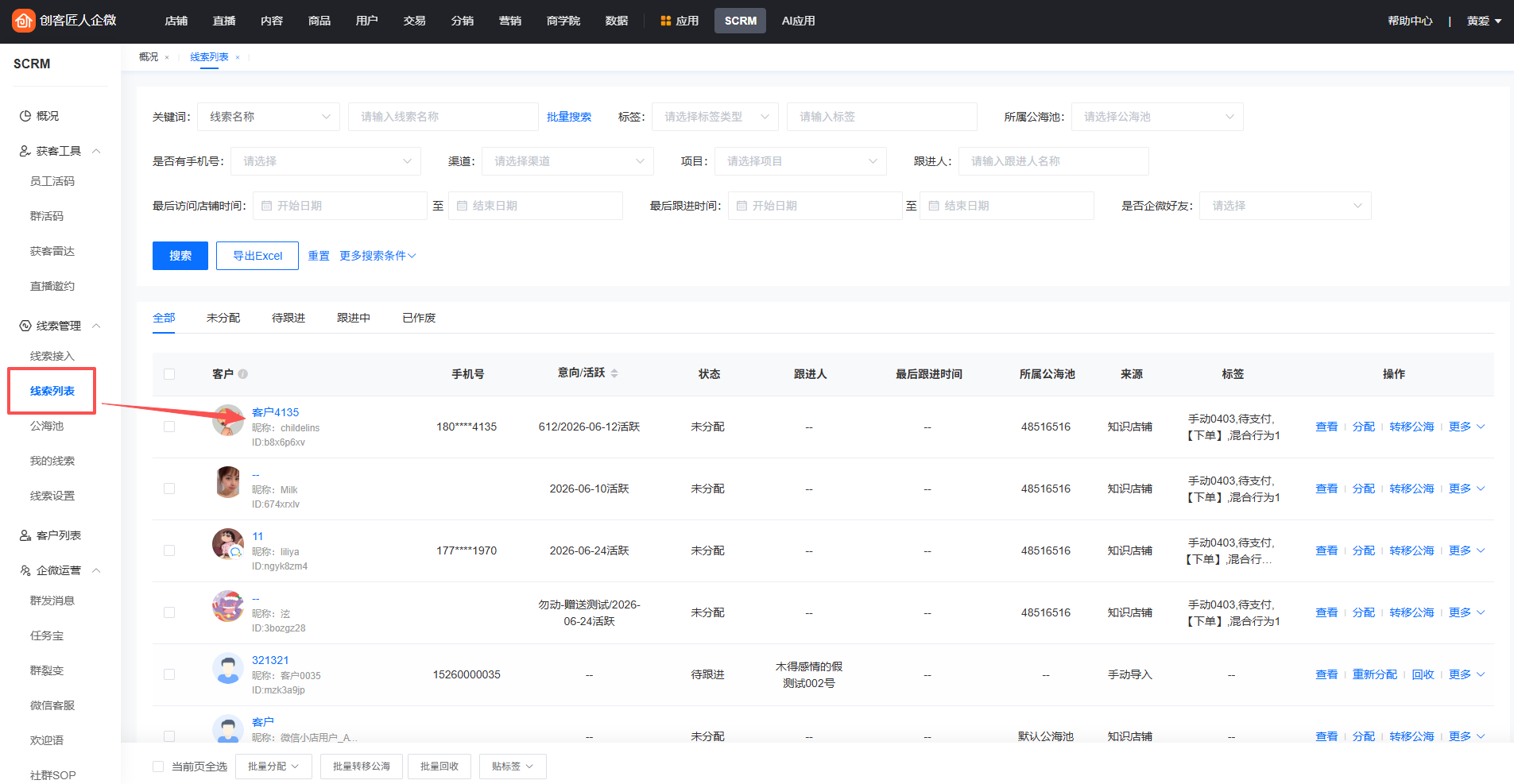Click 转移公海 for the Milk row
The height and width of the screenshot is (784, 1514).
(1411, 489)
